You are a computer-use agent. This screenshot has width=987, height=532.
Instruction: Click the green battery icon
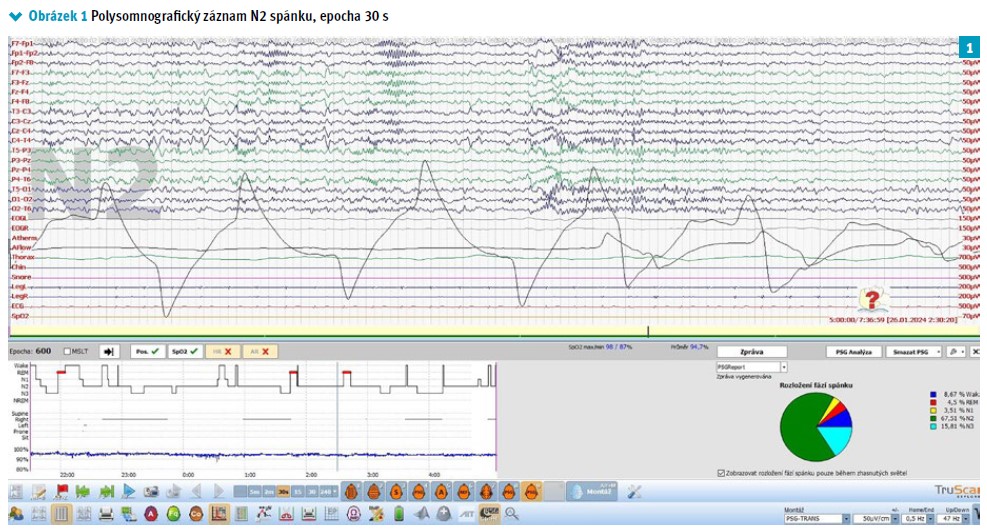(x=398, y=514)
